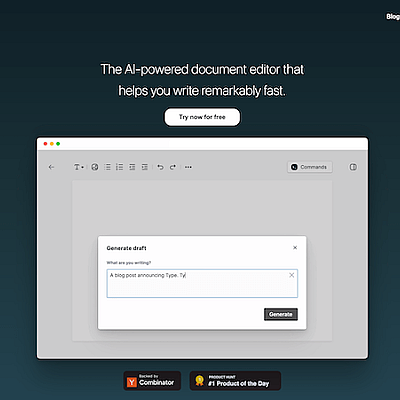Click Try now for free

click(202, 117)
